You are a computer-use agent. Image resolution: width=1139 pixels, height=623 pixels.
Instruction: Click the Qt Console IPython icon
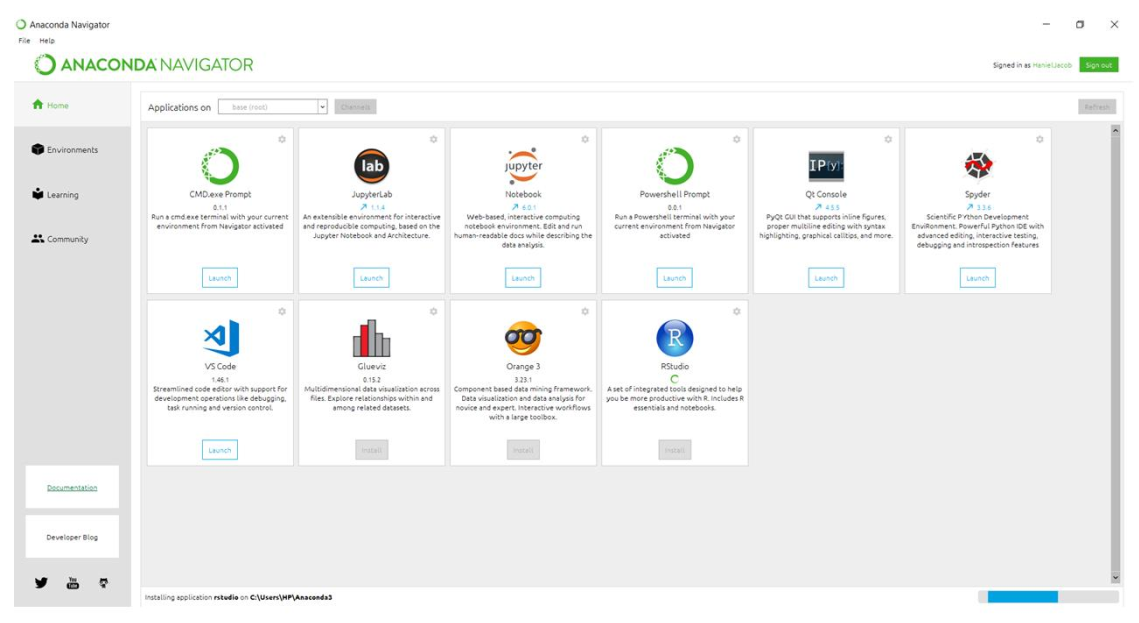point(826,166)
